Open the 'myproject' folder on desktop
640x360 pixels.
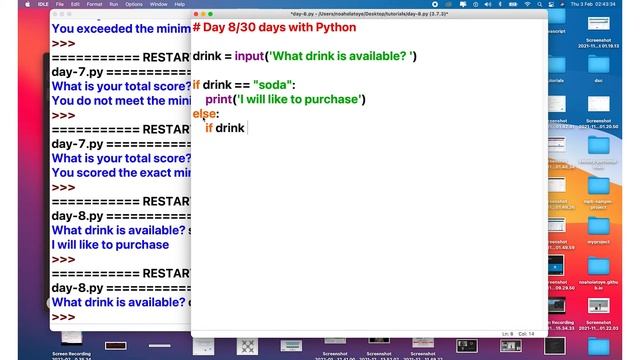click(598, 231)
